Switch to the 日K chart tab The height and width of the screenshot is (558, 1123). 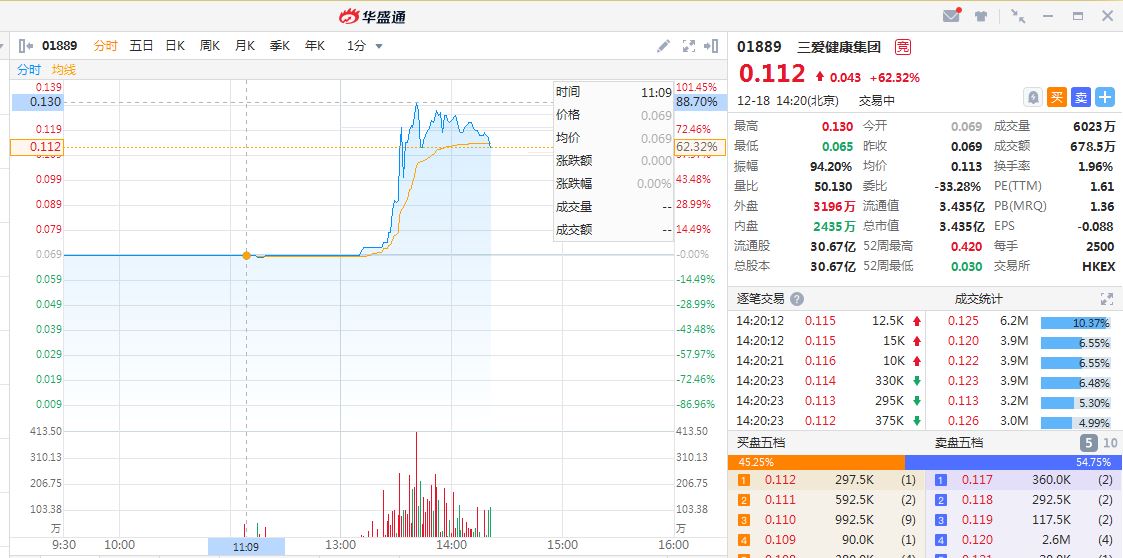[x=175, y=46]
